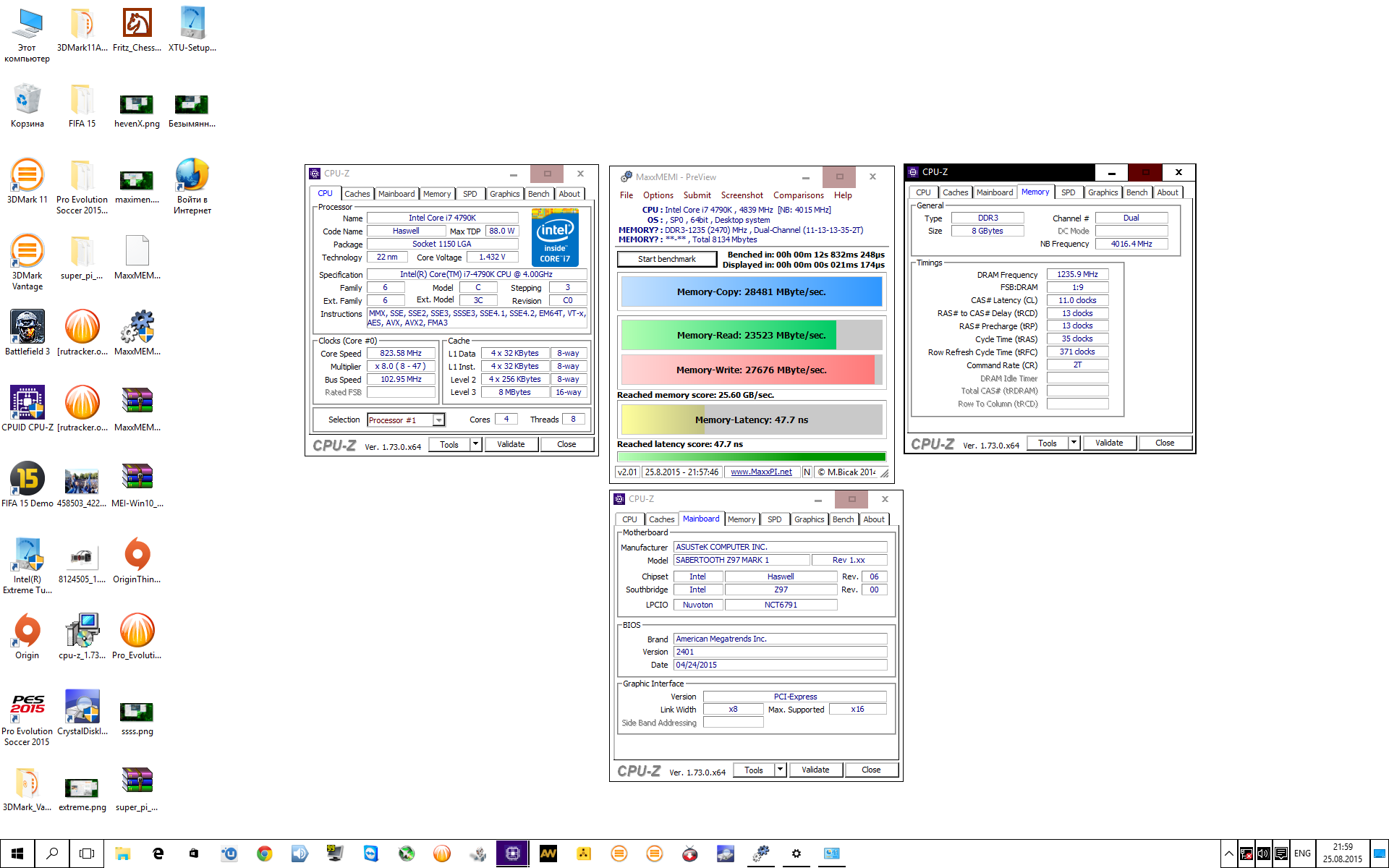Switch to Caches tab in left CPU-Z window
This screenshot has width=1389, height=868.
(x=357, y=194)
